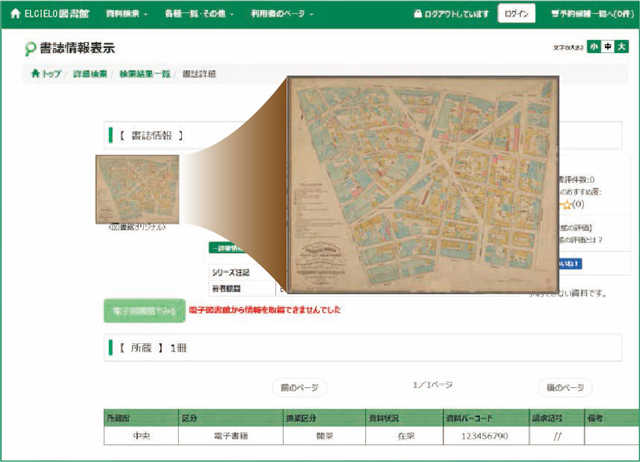
Task: Set text size to 中
Action: (608, 47)
